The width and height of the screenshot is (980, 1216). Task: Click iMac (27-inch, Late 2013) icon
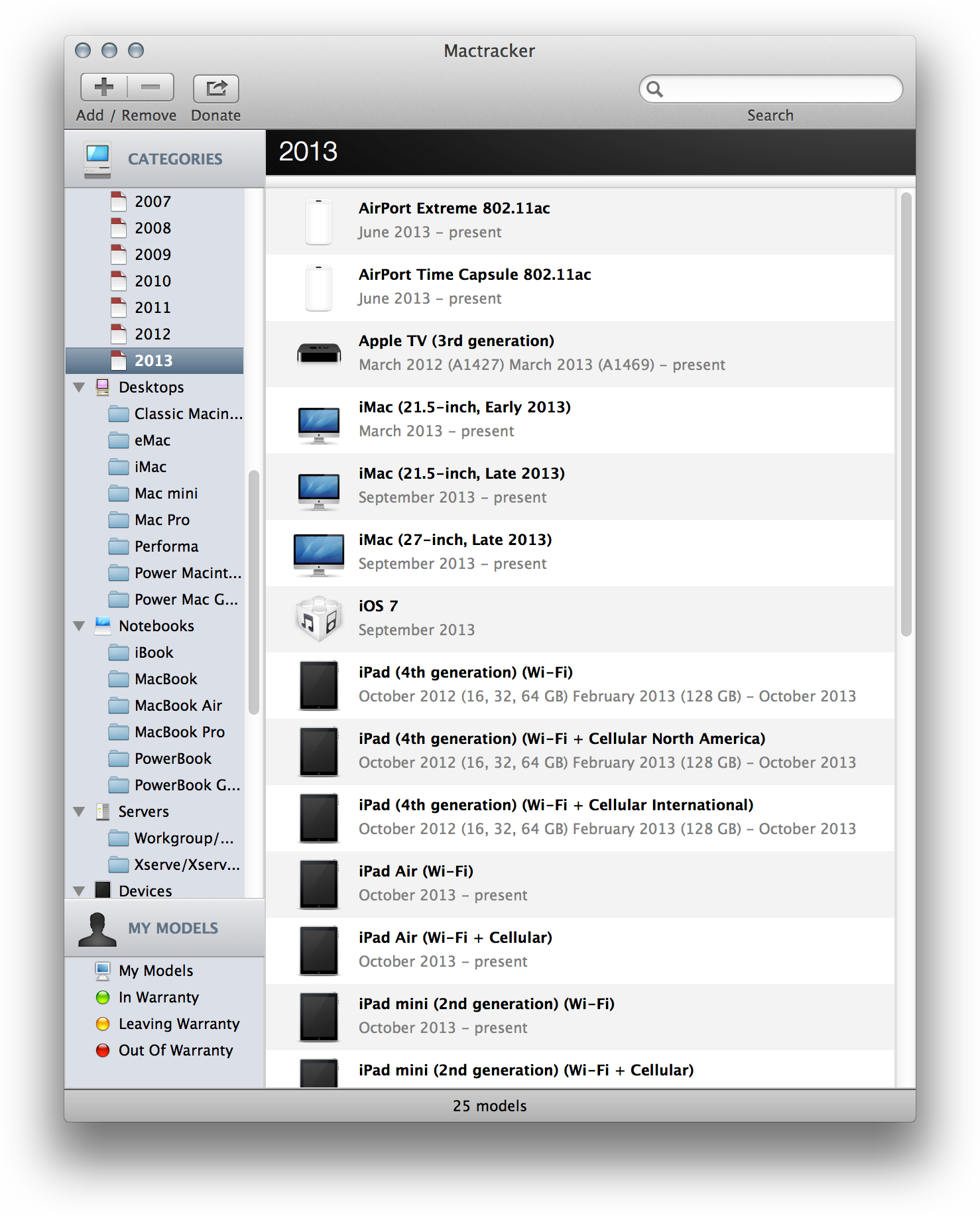click(319, 555)
